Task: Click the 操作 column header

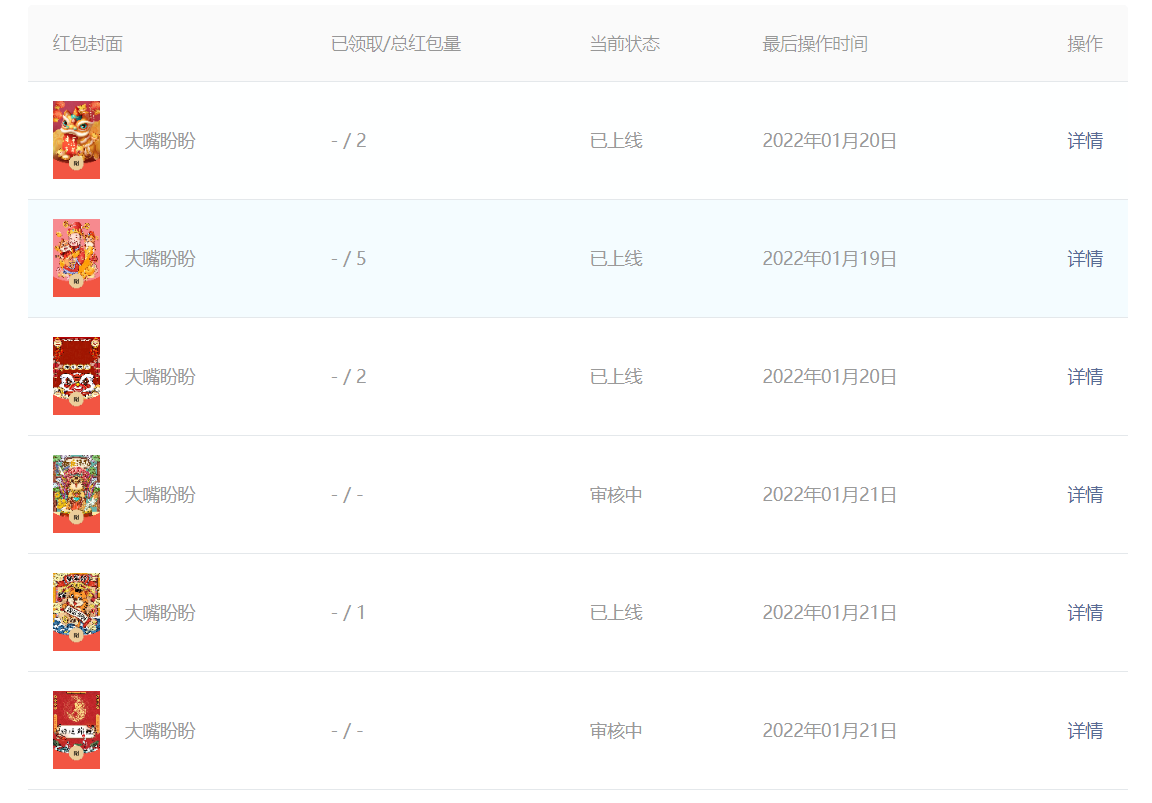Action: click(x=1085, y=43)
